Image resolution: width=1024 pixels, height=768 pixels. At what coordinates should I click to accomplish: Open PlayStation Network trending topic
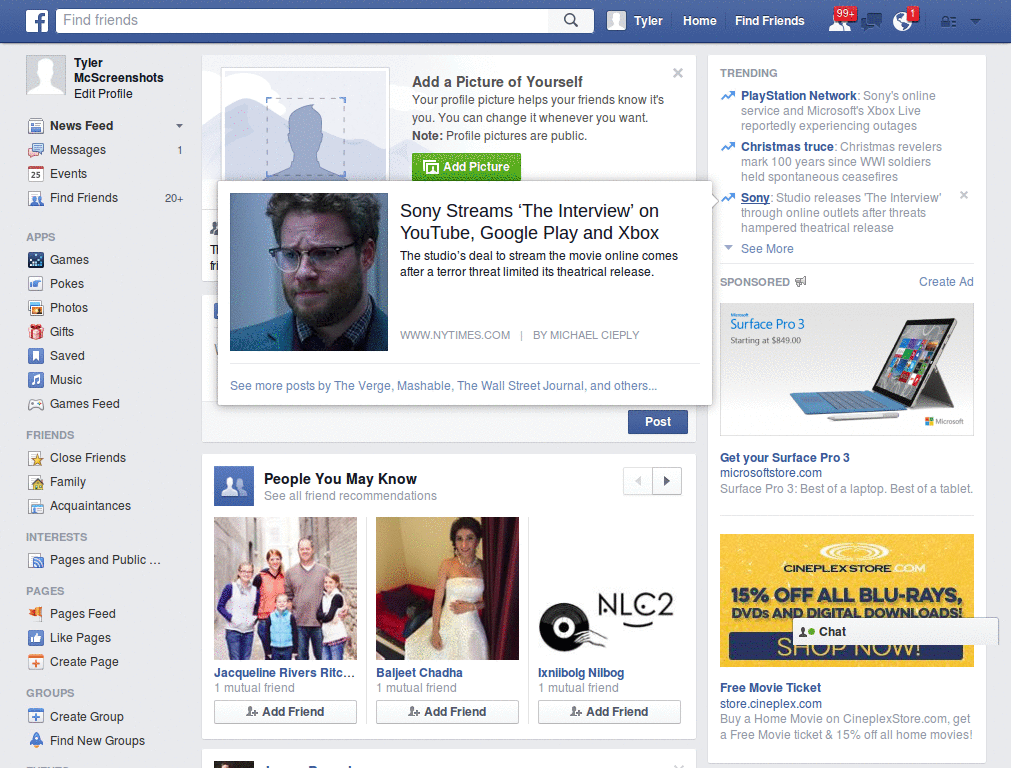pos(798,96)
